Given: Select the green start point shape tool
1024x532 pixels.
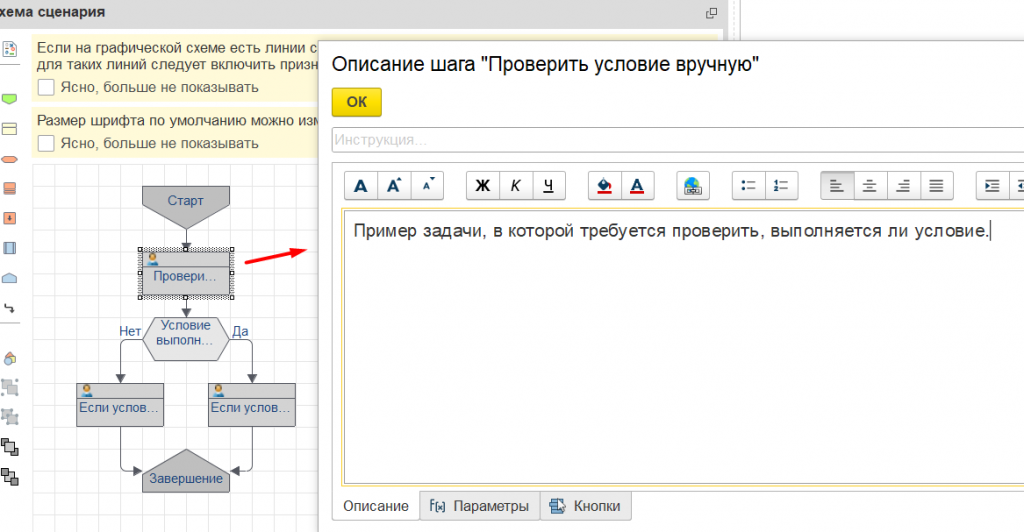Looking at the screenshot, I should (9, 99).
